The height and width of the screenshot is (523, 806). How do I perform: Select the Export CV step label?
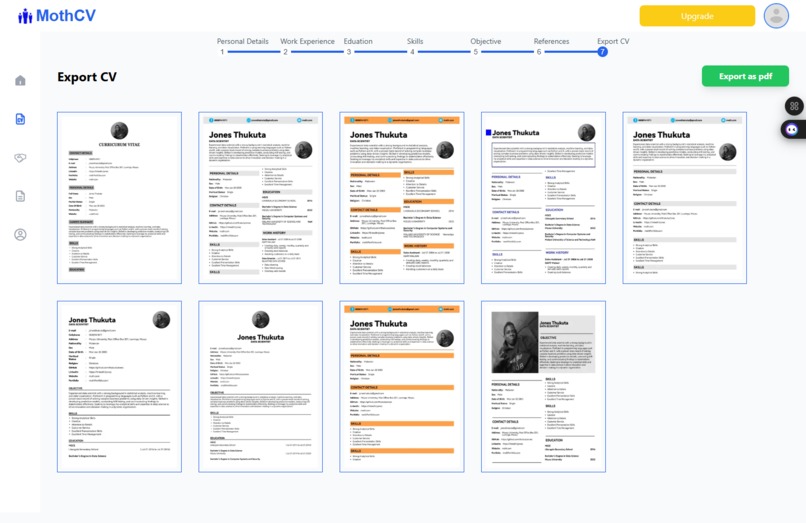(613, 41)
